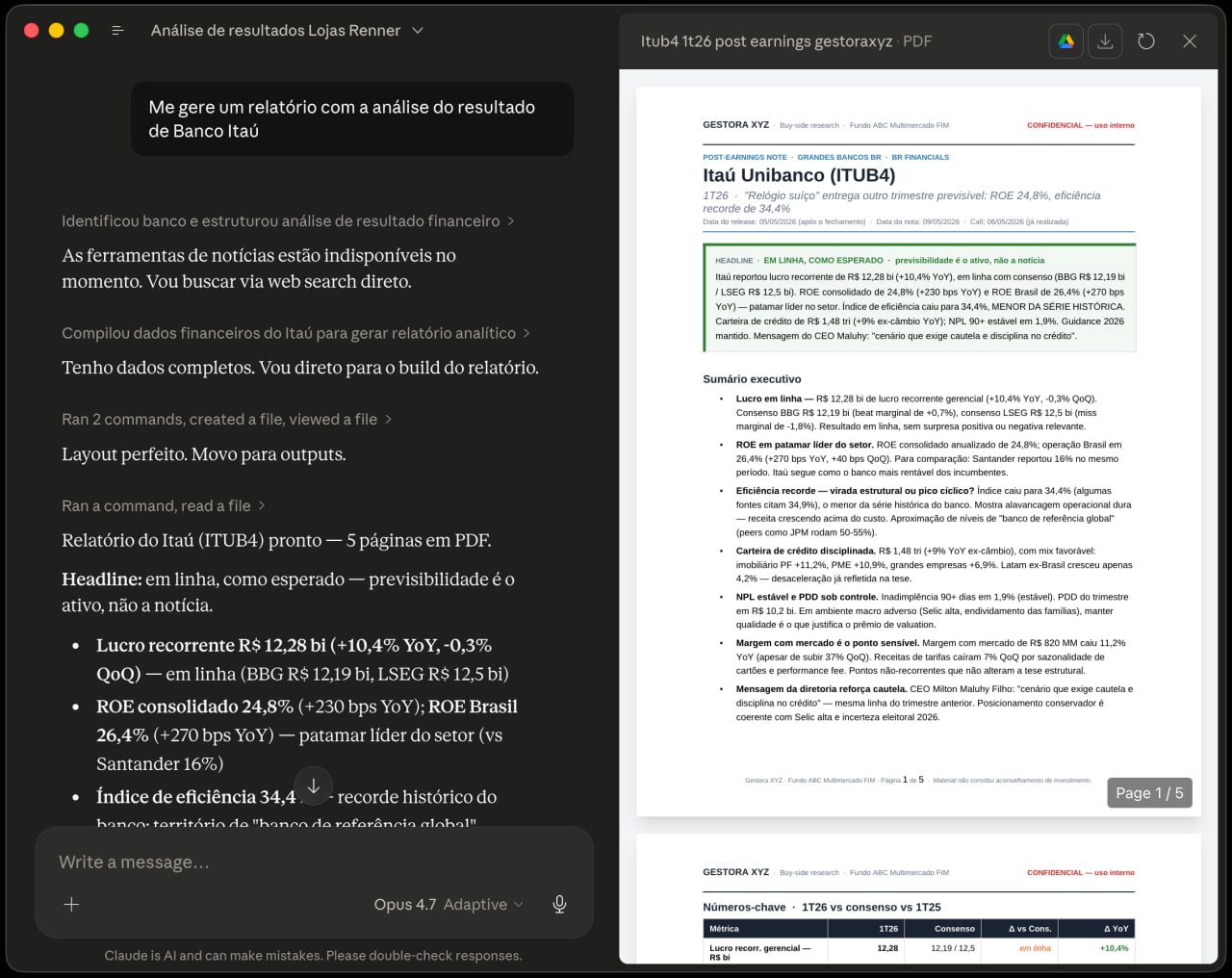Click the green fullscreen window button
The width and height of the screenshot is (1232, 978).
coord(81,31)
